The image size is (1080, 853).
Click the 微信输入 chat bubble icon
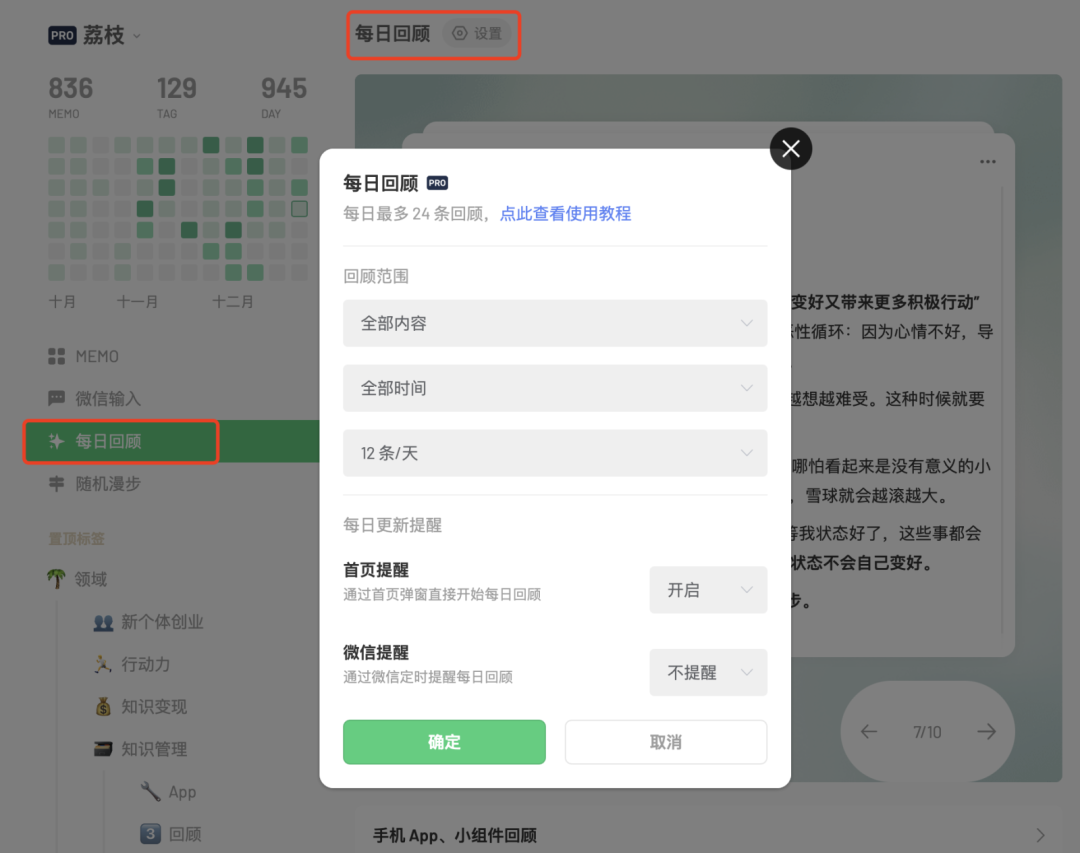click(56, 398)
